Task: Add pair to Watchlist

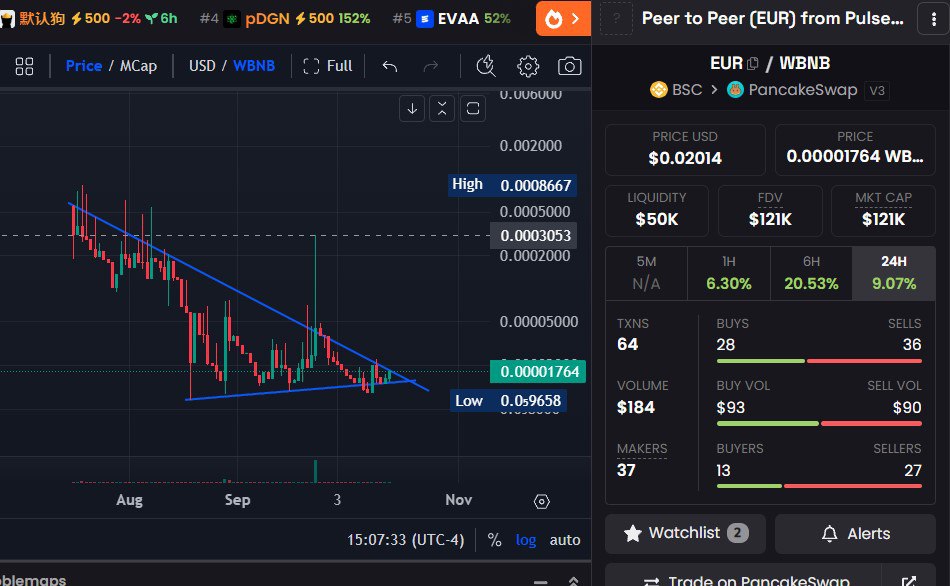Action: [685, 533]
